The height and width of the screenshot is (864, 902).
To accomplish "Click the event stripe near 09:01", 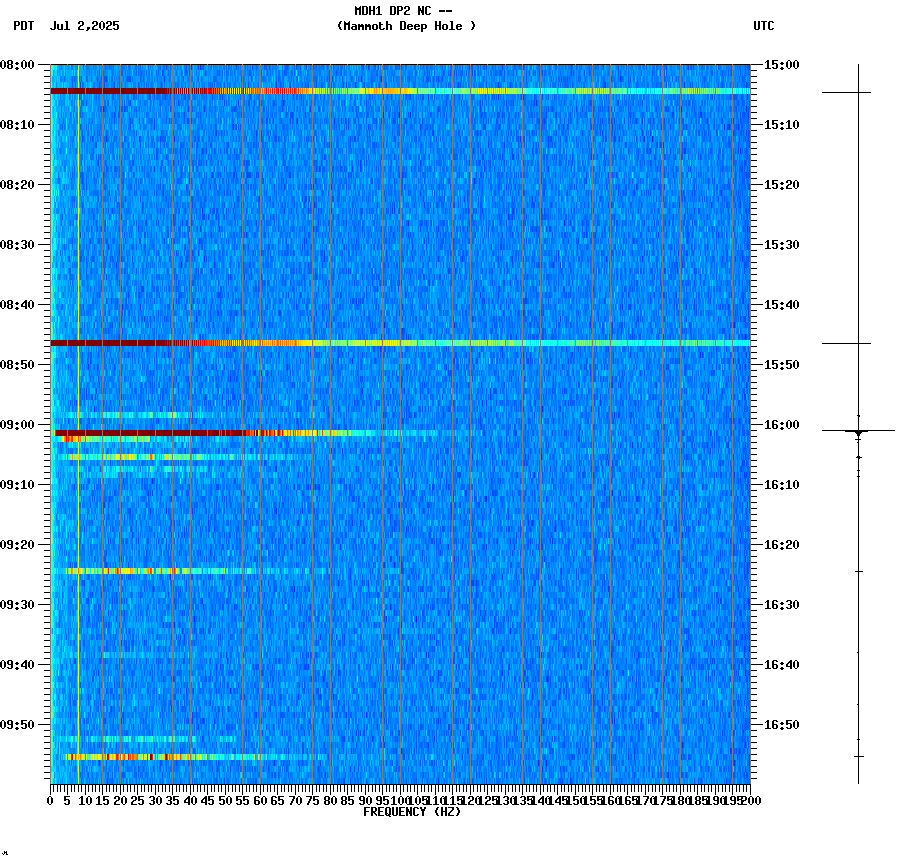I will pyautogui.click(x=200, y=434).
